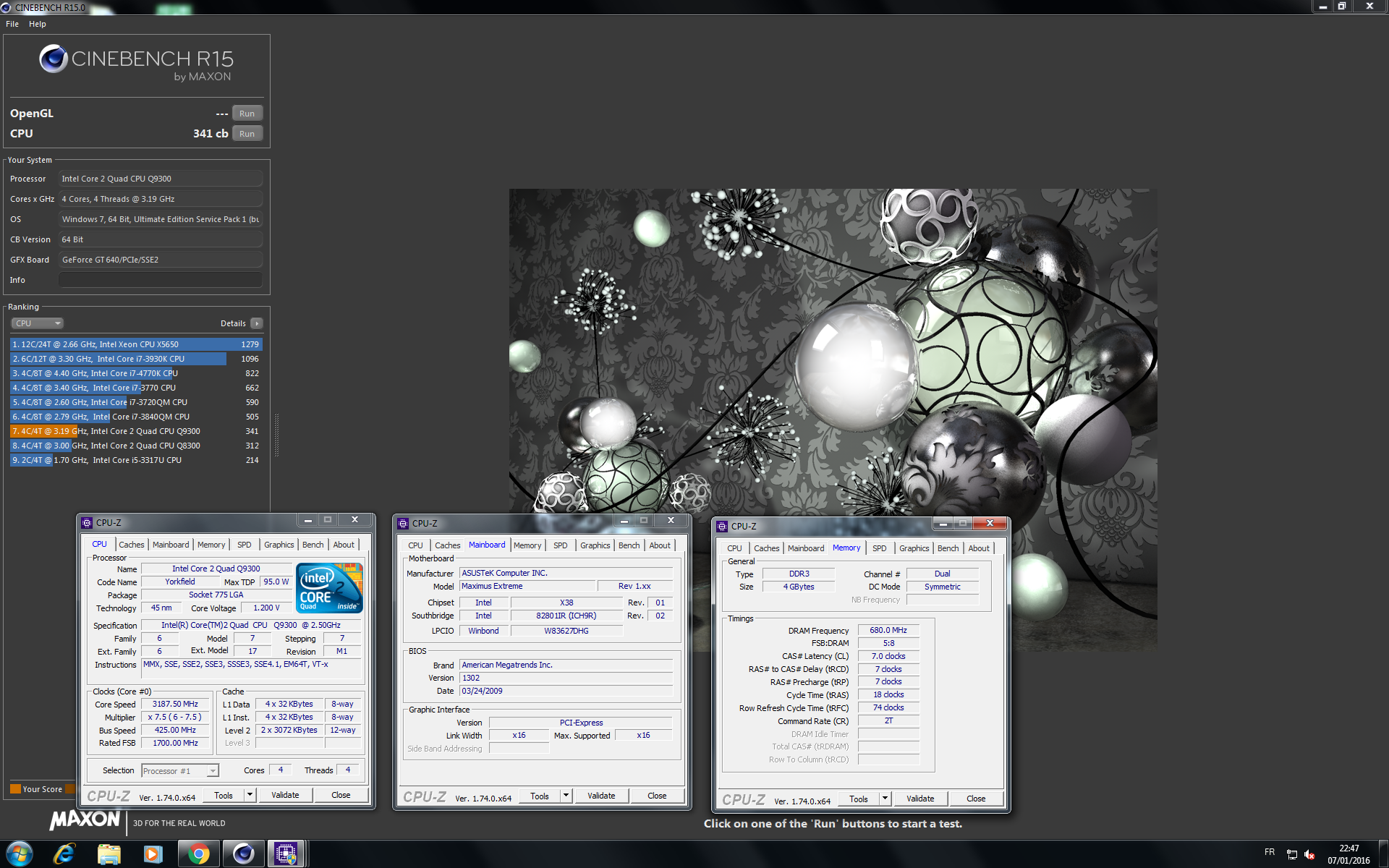Expand Tools dropdown arrow in CPU tab window
The height and width of the screenshot is (868, 1389).
[250, 795]
